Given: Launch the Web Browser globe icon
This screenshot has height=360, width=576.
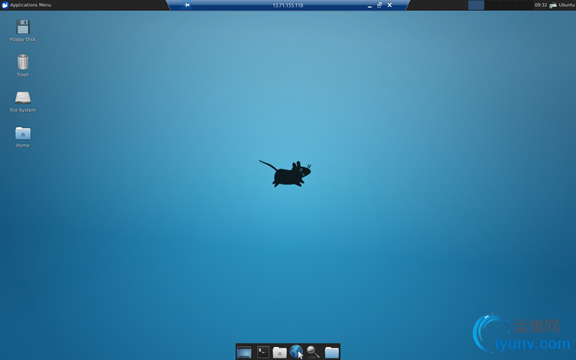Looking at the screenshot, I should (296, 352).
